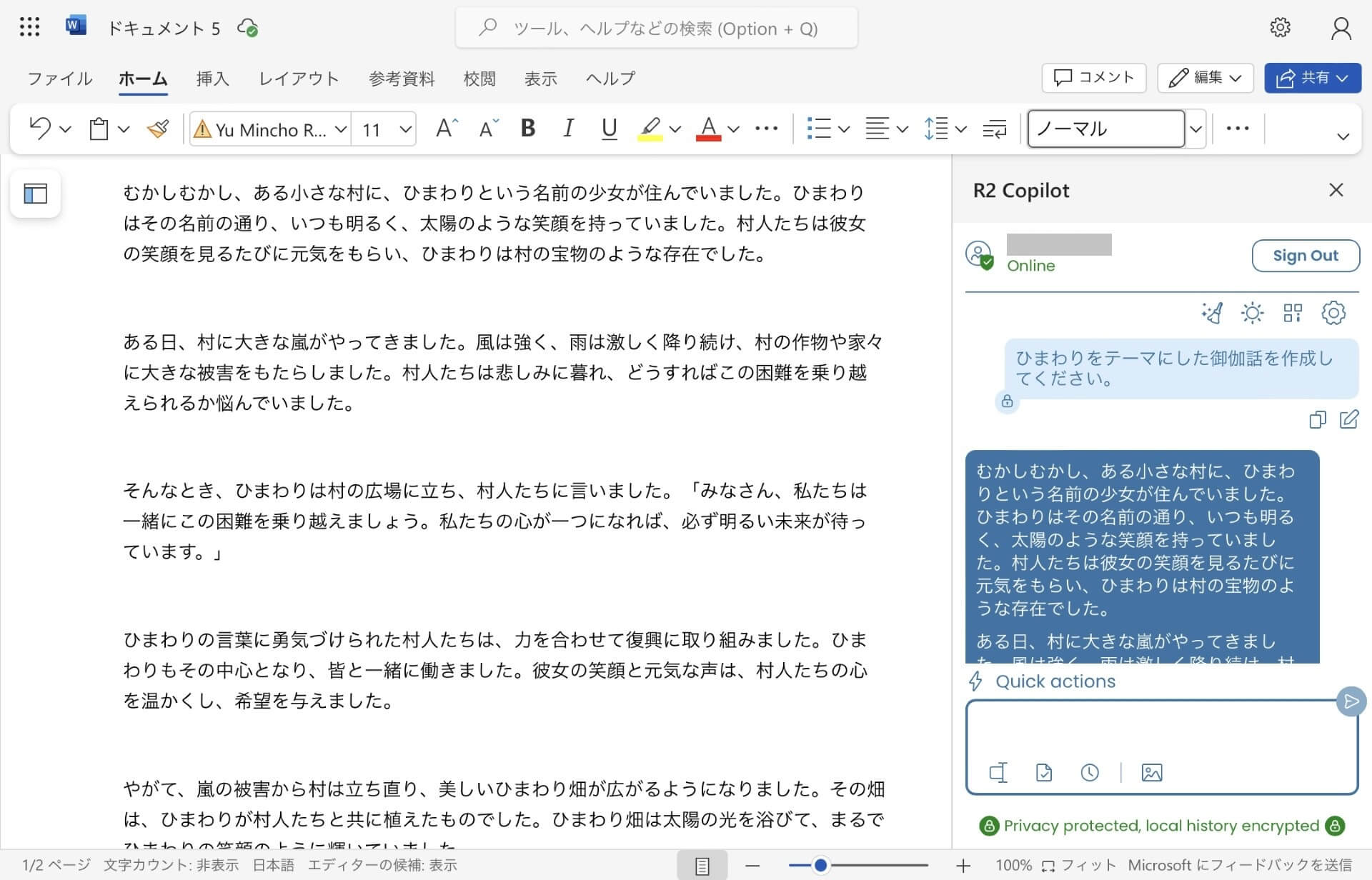Expand the bullet list style dropdown
The width and height of the screenshot is (1372, 880).
pyautogui.click(x=844, y=129)
